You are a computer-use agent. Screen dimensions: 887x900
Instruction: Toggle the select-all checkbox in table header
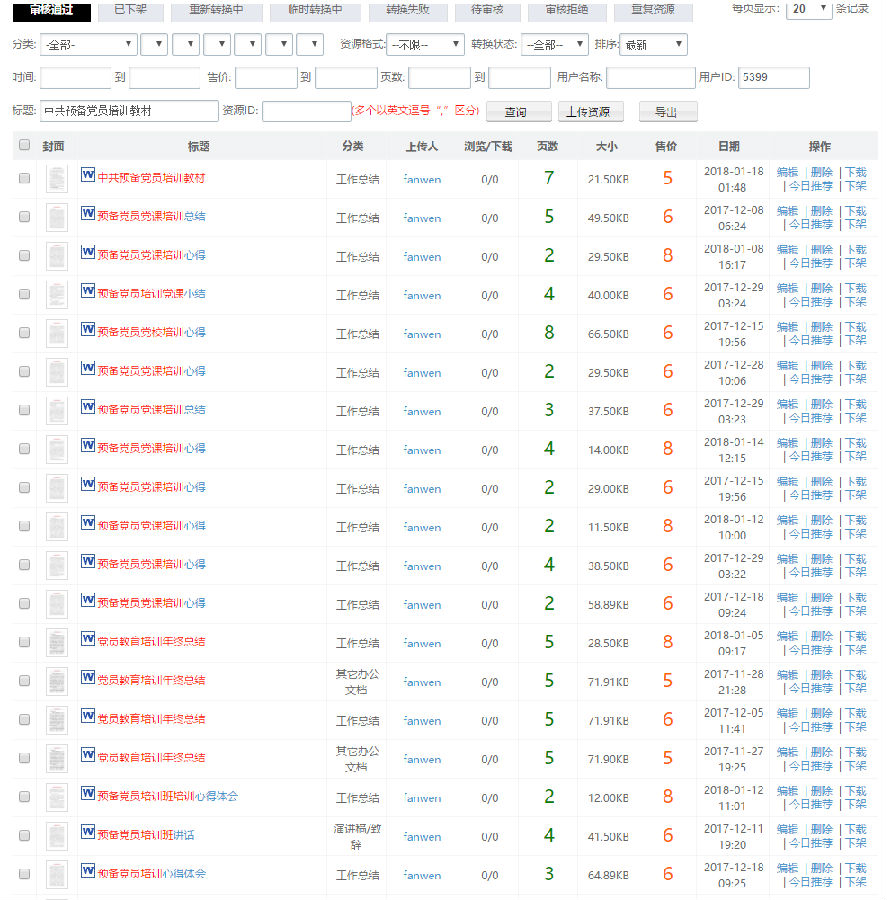click(x=25, y=146)
